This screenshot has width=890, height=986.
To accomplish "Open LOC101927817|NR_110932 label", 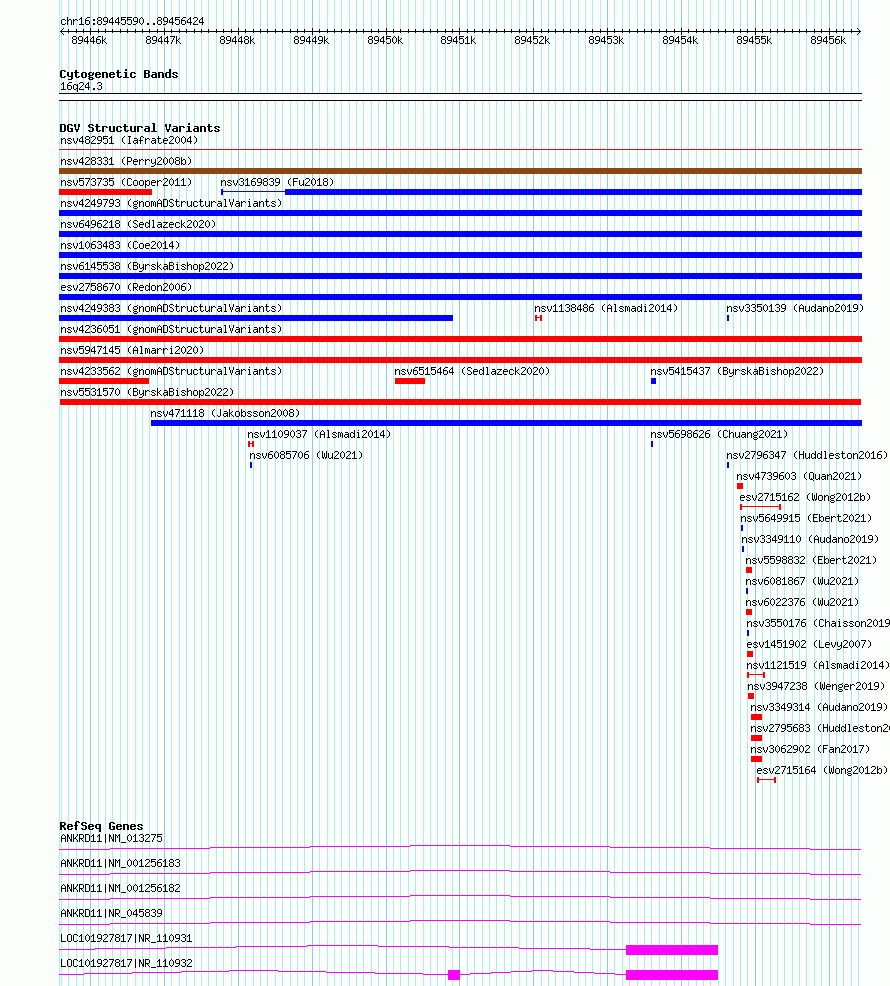I will tap(126, 963).
